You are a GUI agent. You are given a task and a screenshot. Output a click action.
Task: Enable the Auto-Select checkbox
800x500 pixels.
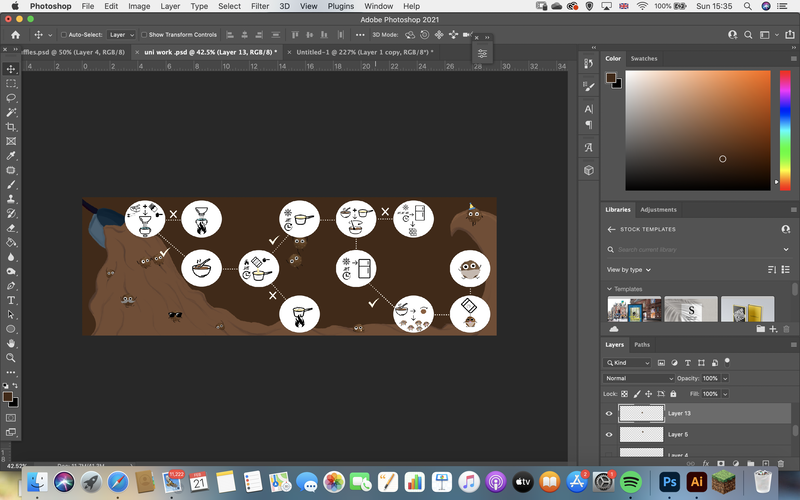point(64,35)
